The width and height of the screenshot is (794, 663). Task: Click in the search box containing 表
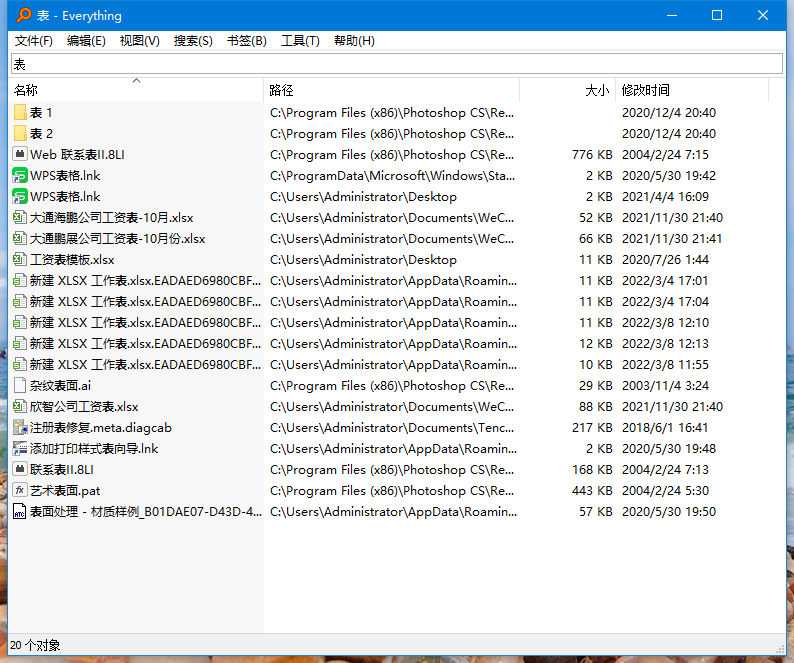point(396,64)
